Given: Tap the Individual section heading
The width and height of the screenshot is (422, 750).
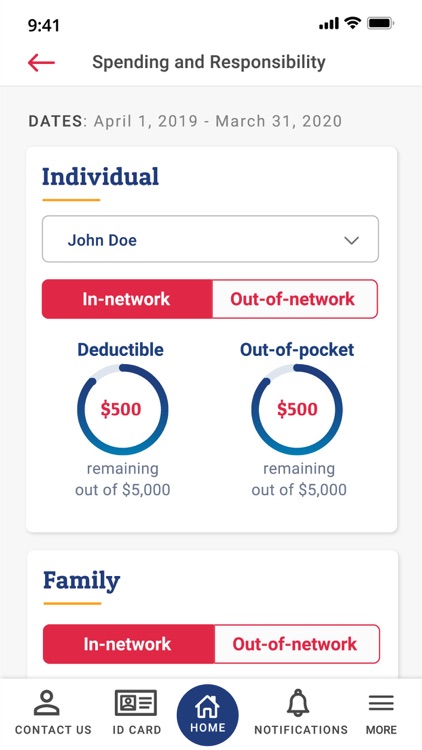Looking at the screenshot, I should pyautogui.click(x=100, y=177).
